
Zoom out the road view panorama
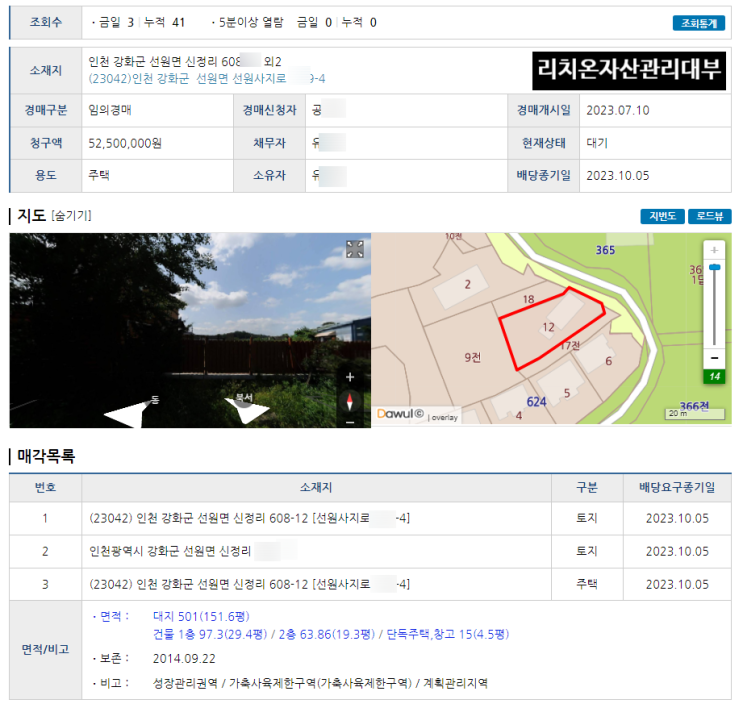350,422
